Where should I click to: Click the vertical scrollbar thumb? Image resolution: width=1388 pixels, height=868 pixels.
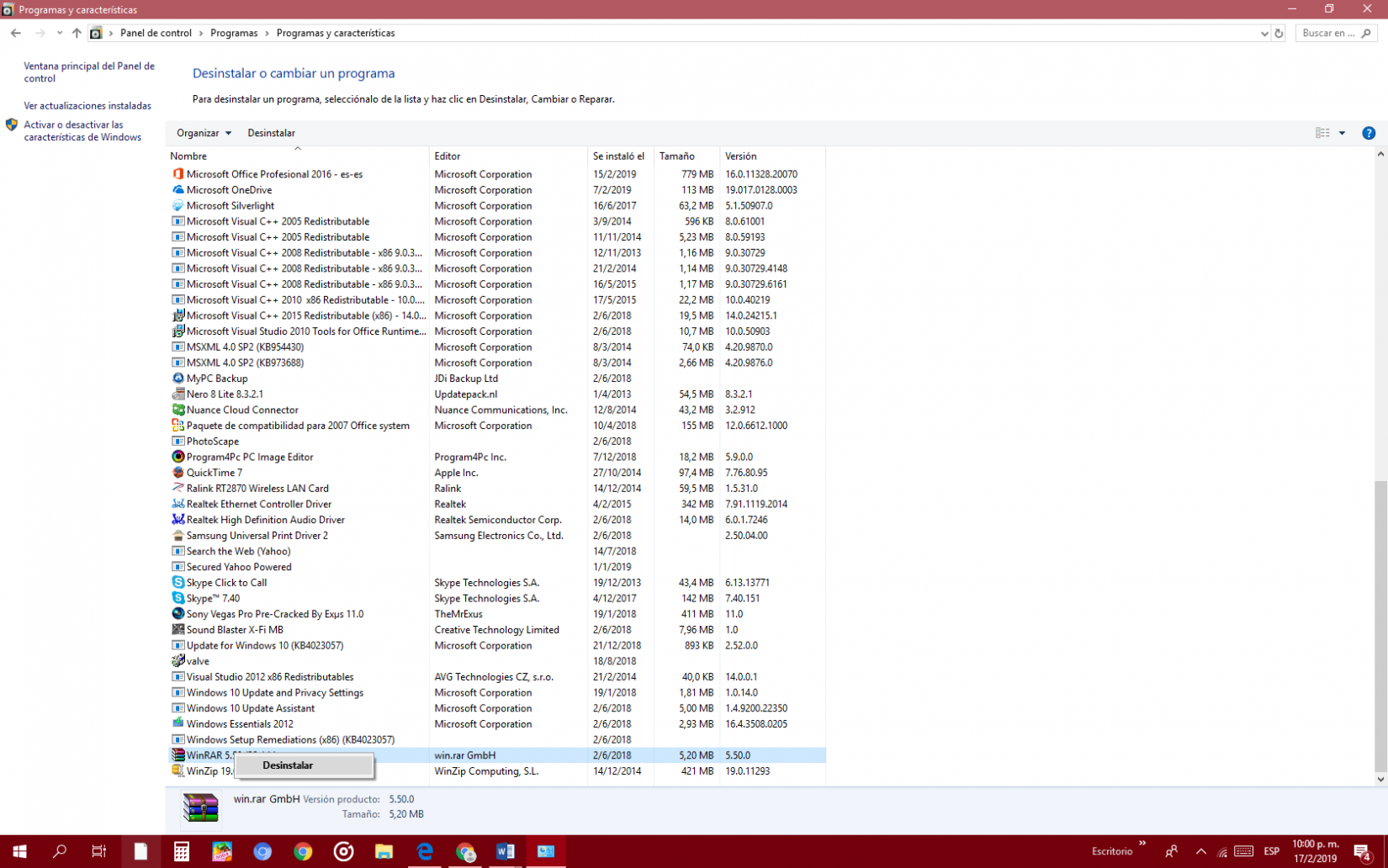tap(1380, 627)
